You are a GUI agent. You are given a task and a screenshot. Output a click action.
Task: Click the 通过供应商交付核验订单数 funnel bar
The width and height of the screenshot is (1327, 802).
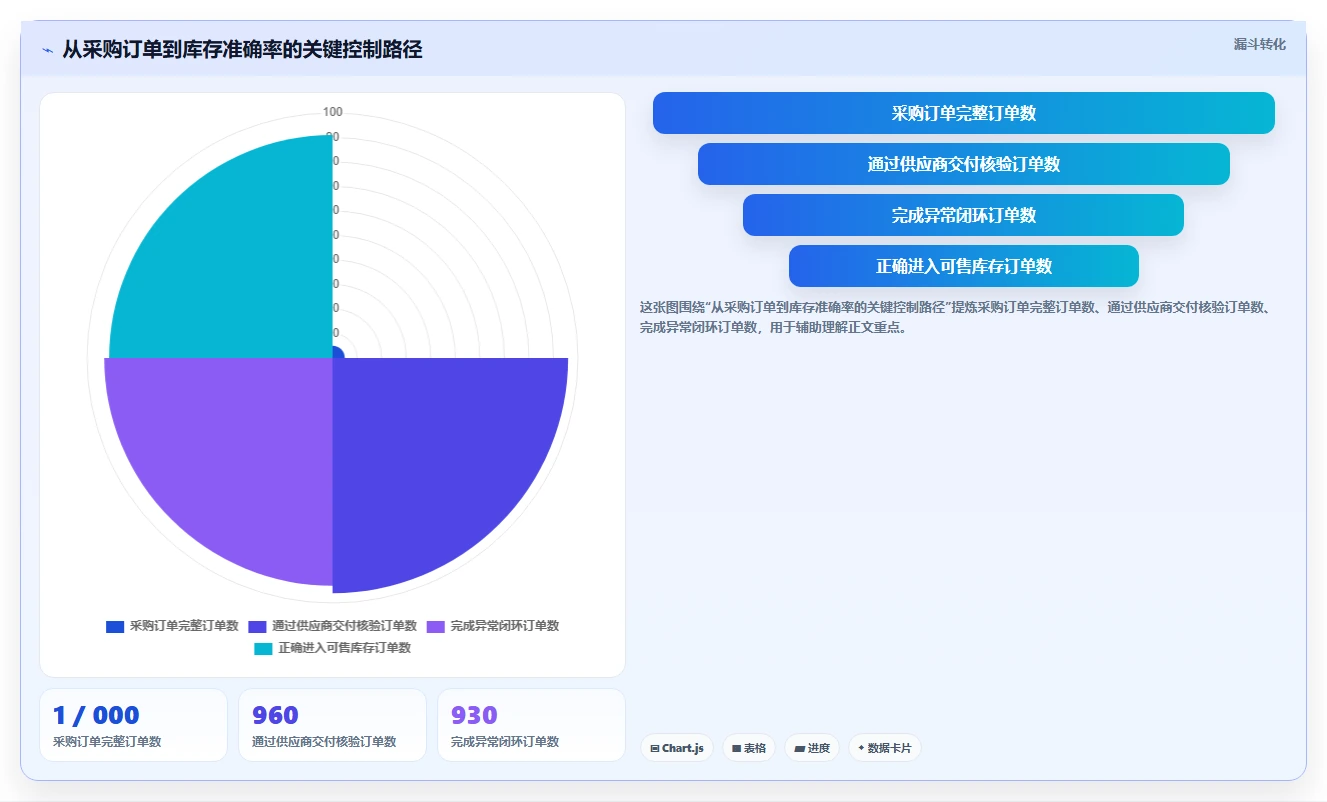(x=964, y=164)
